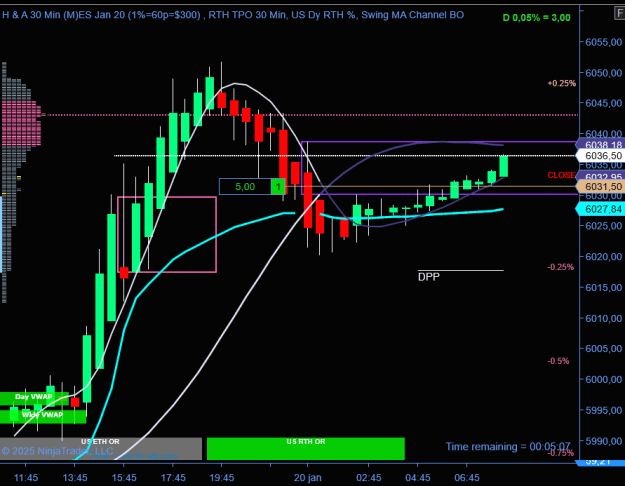Image resolution: width=625 pixels, height=486 pixels.
Task: Select the purple 6032,95 price marker
Action: point(601,177)
